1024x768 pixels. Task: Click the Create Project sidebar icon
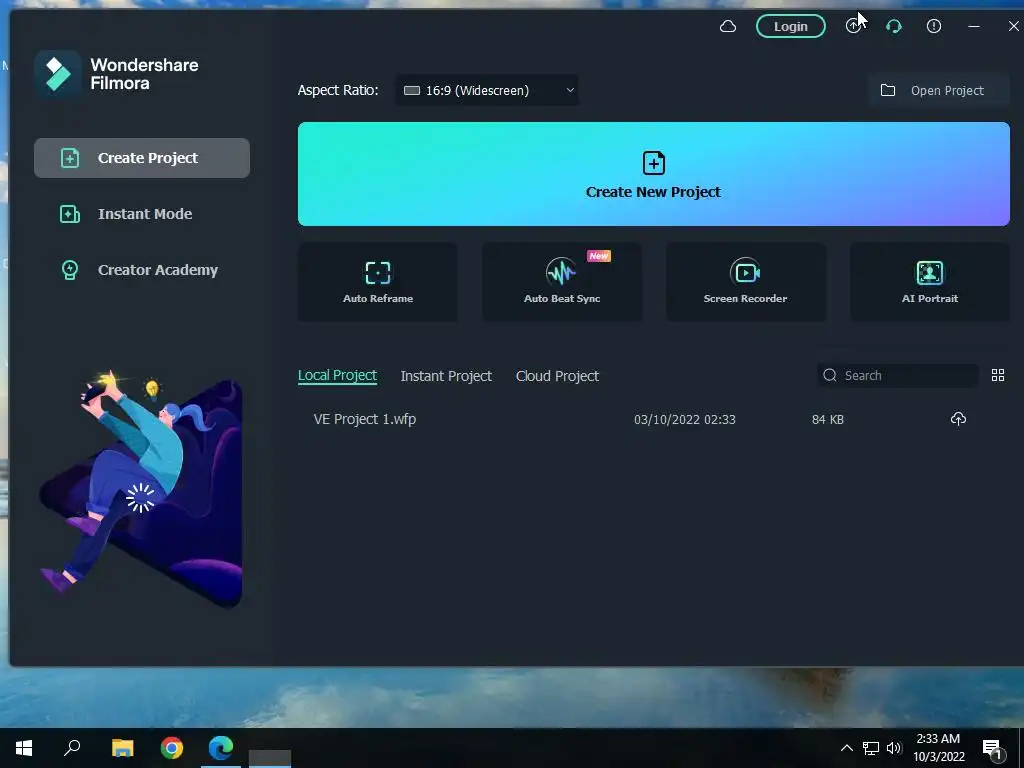pos(70,158)
